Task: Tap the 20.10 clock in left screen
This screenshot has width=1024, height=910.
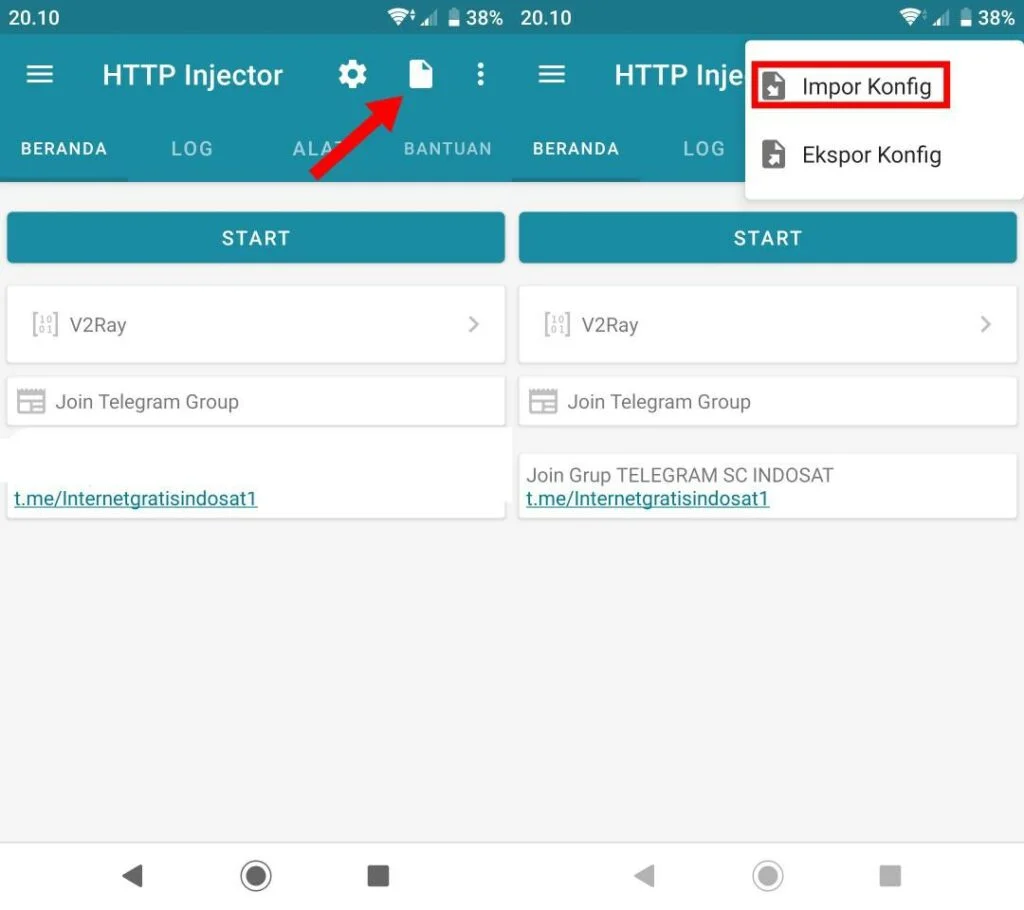Action: tap(34, 18)
